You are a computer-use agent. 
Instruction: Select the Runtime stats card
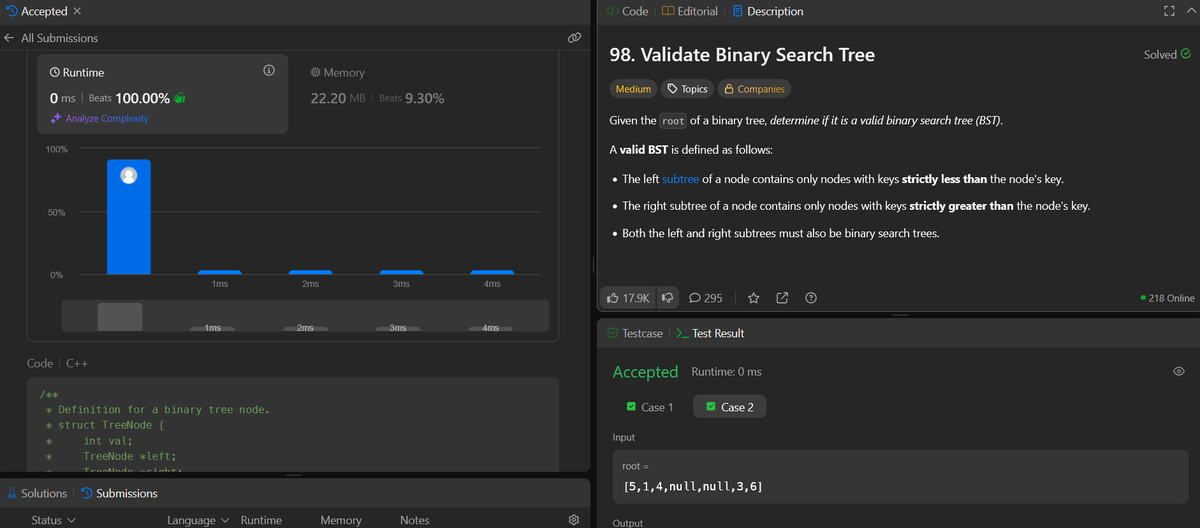(x=163, y=95)
